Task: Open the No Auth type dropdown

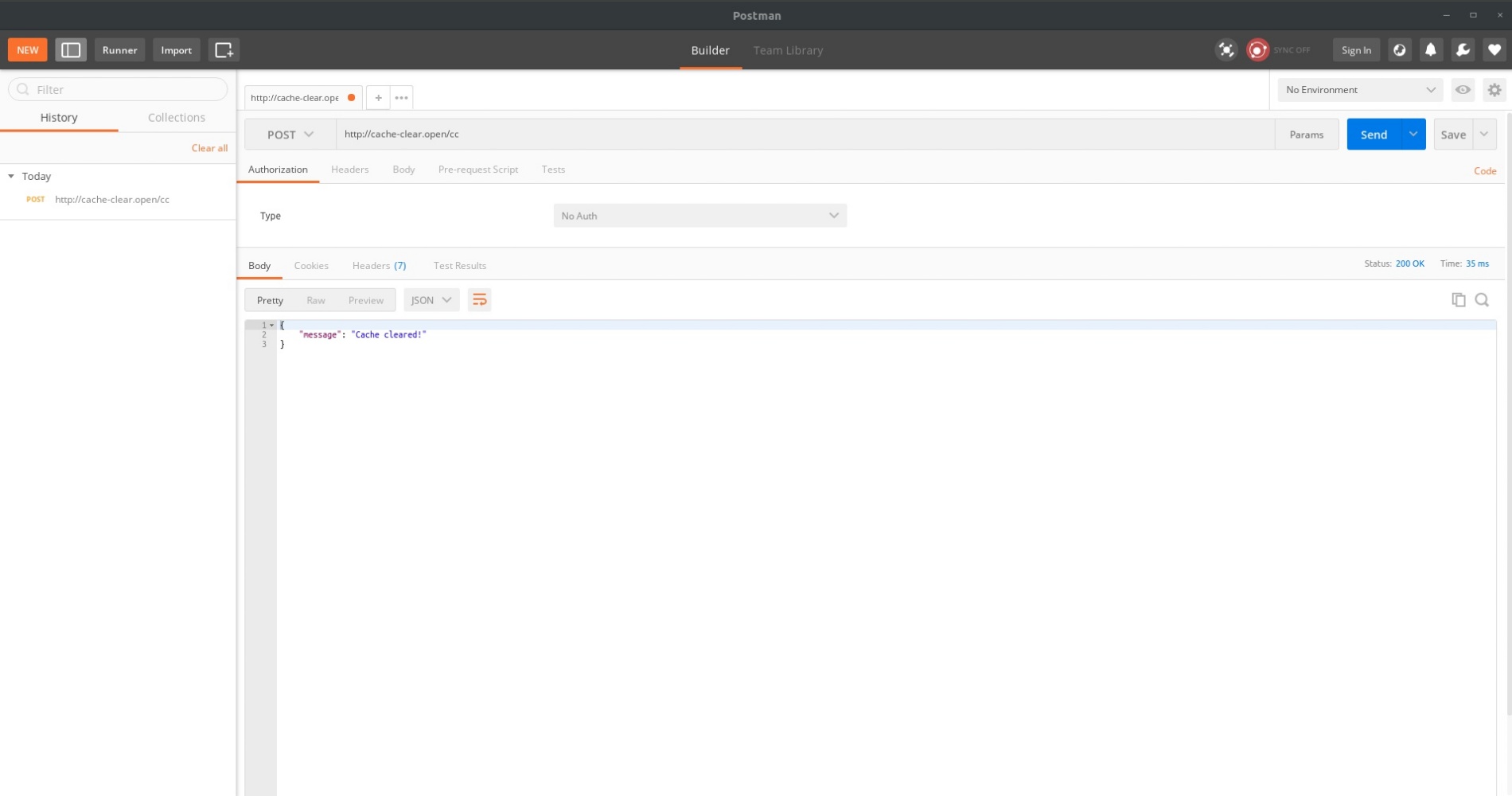Action: pos(699,215)
